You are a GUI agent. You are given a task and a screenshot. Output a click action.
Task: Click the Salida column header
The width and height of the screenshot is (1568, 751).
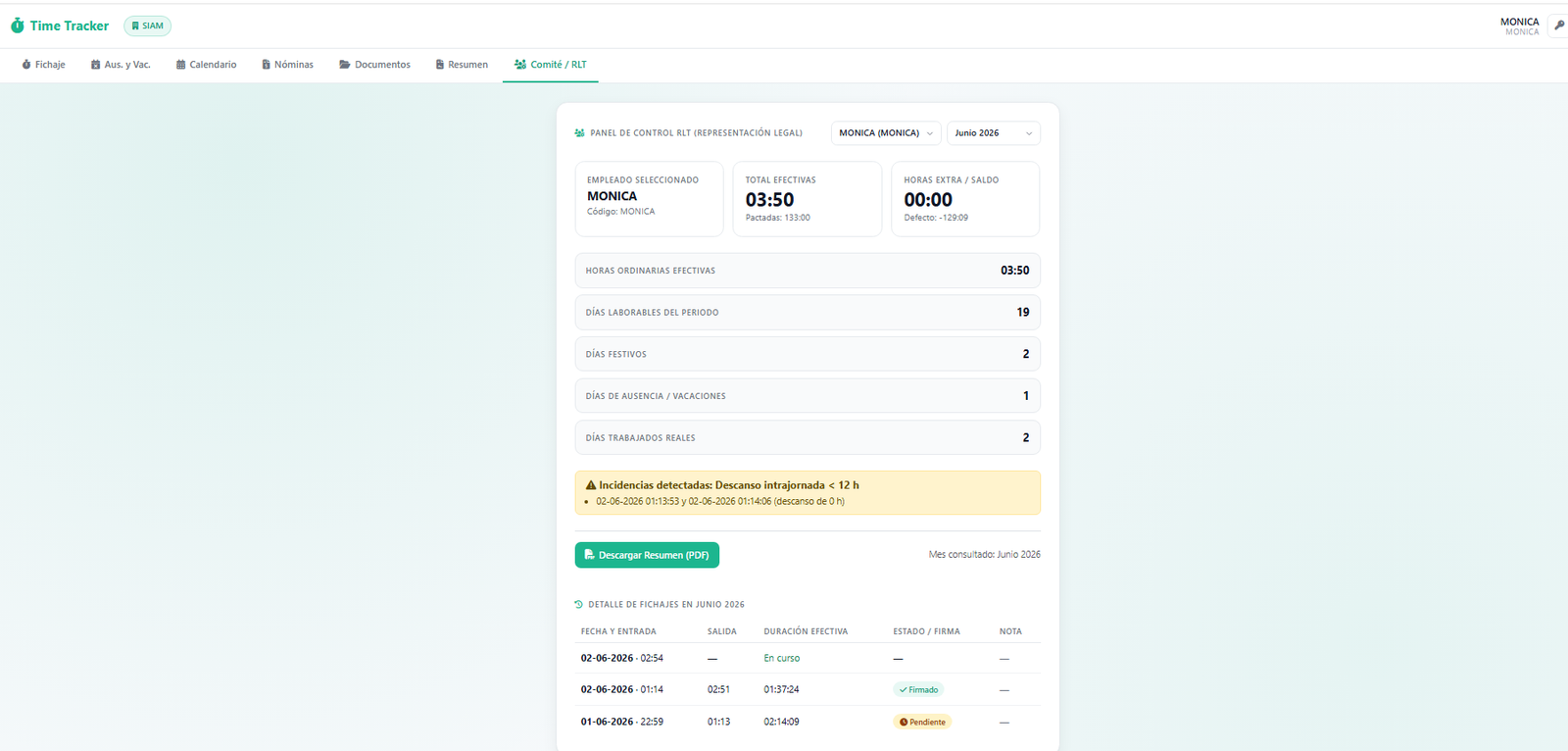722,631
